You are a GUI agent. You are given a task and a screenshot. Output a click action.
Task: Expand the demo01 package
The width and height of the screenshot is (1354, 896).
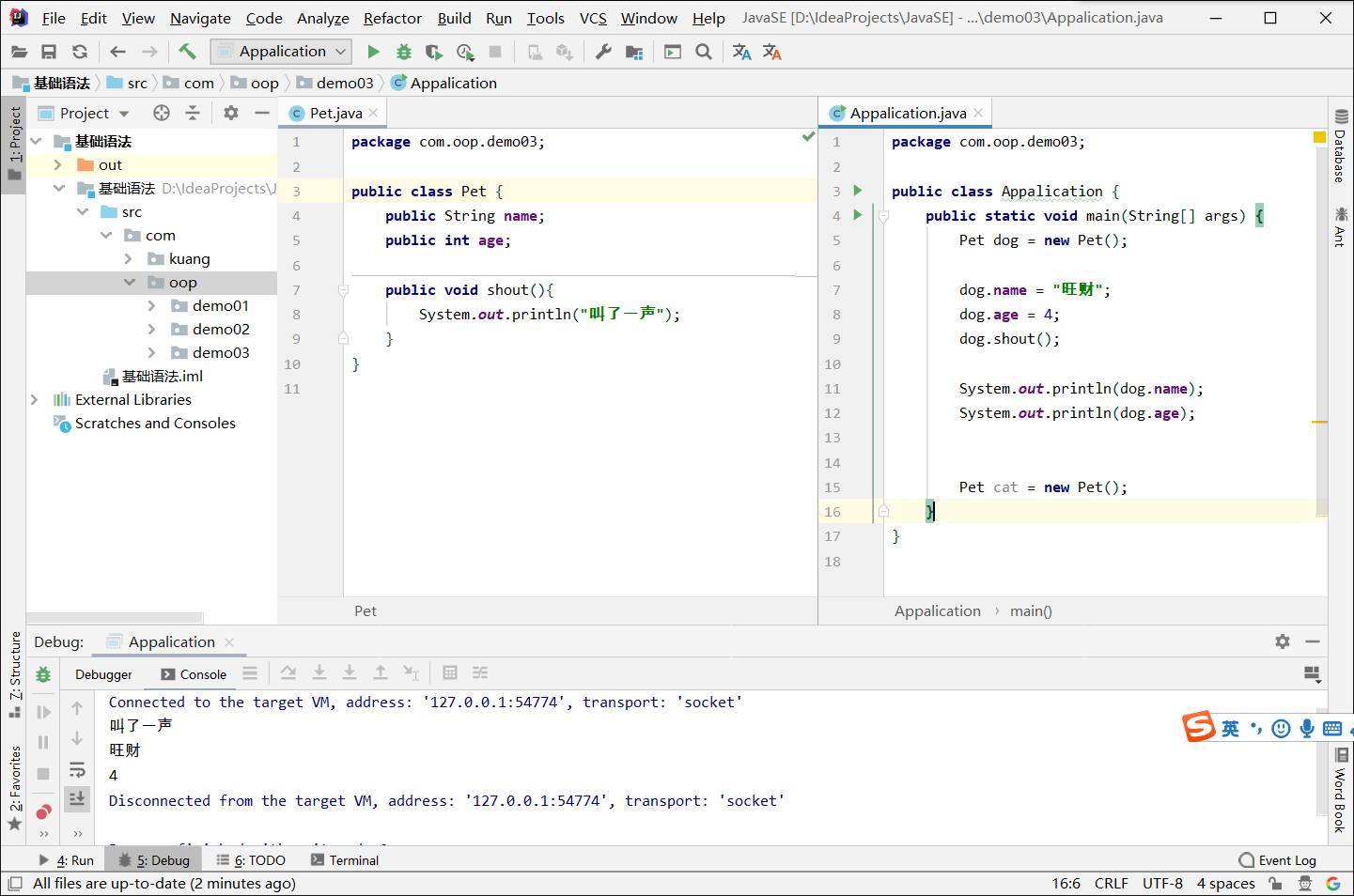pyautogui.click(x=152, y=305)
